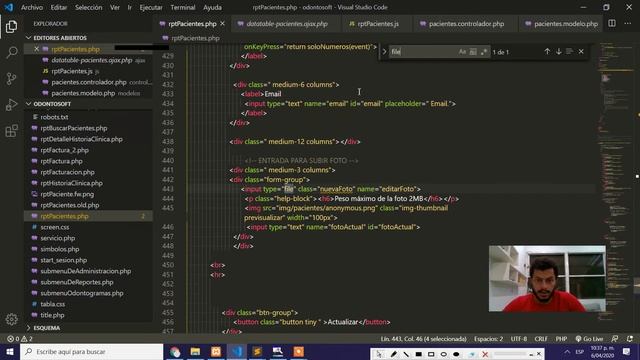Image resolution: width=640 pixels, height=360 pixels.
Task: Select the filled rectangle annotation tool
Action: pyautogui.click(x=418, y=354)
